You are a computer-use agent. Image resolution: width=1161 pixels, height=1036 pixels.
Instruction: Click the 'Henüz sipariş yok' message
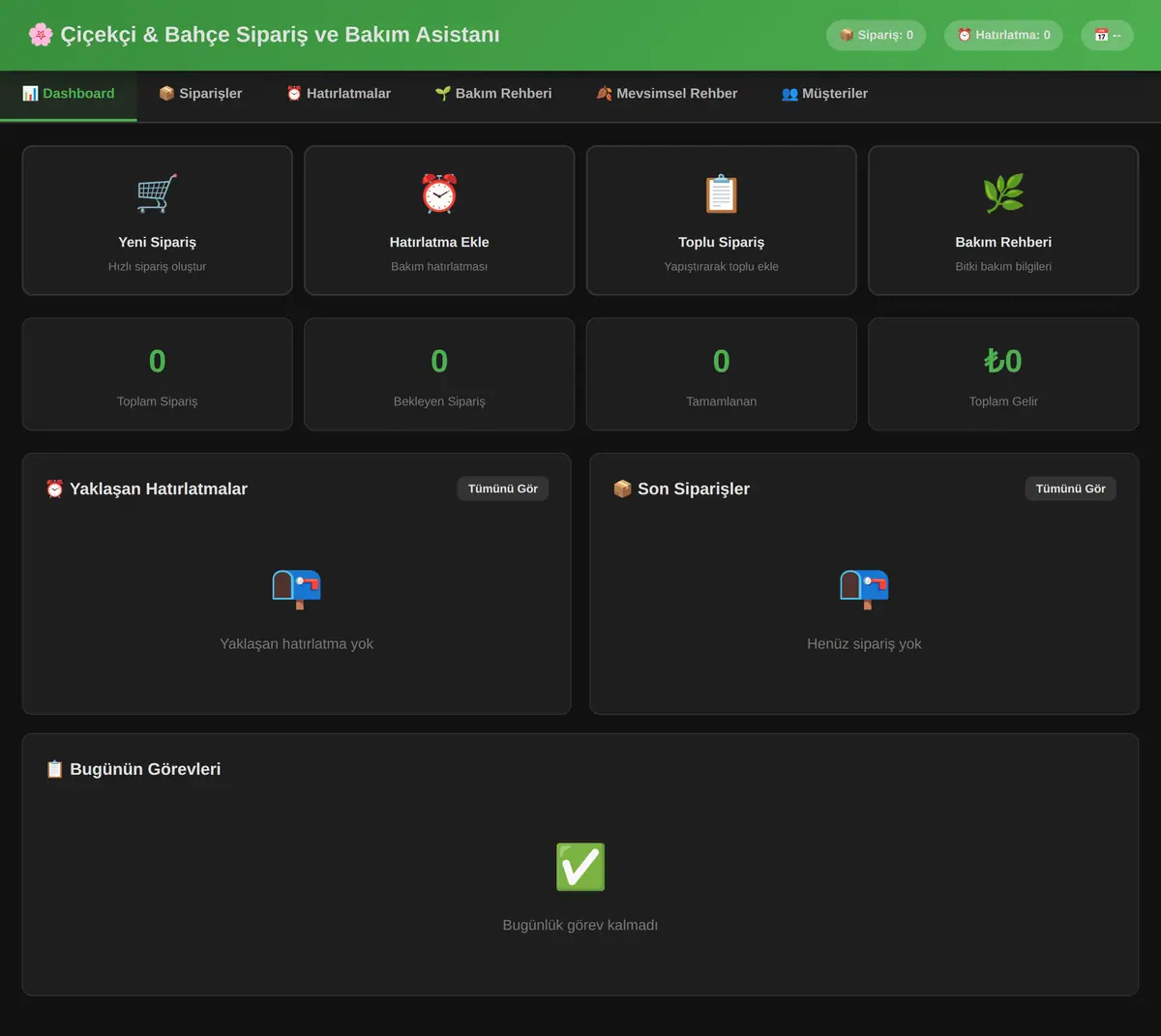pos(864,643)
